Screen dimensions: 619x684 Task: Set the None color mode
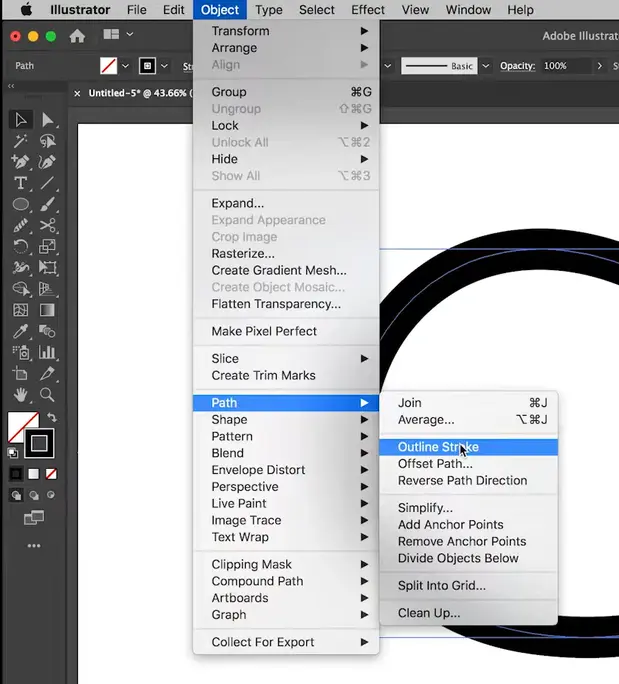(x=51, y=473)
